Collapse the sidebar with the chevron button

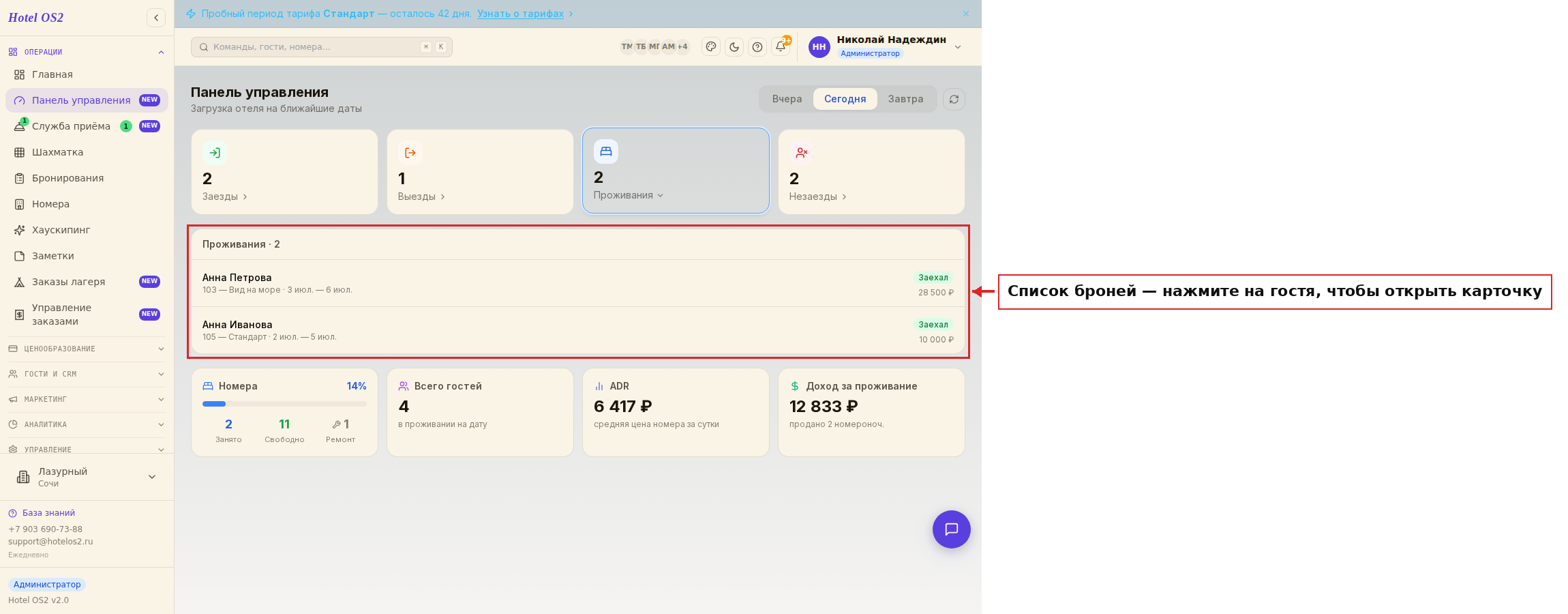156,18
